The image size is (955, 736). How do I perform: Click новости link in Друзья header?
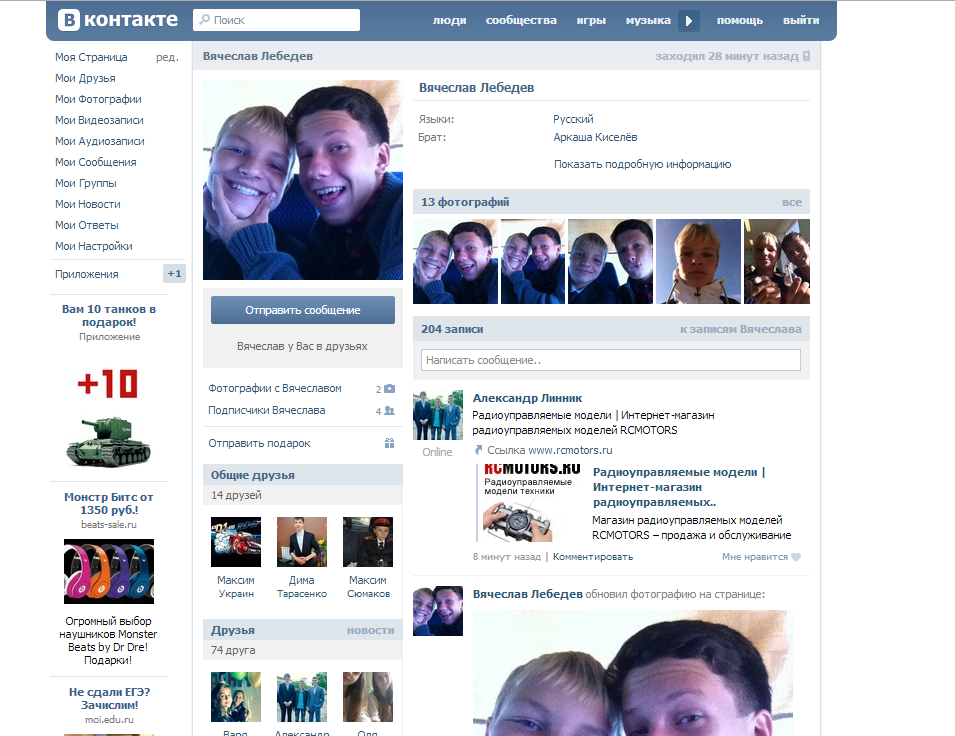[370, 631]
